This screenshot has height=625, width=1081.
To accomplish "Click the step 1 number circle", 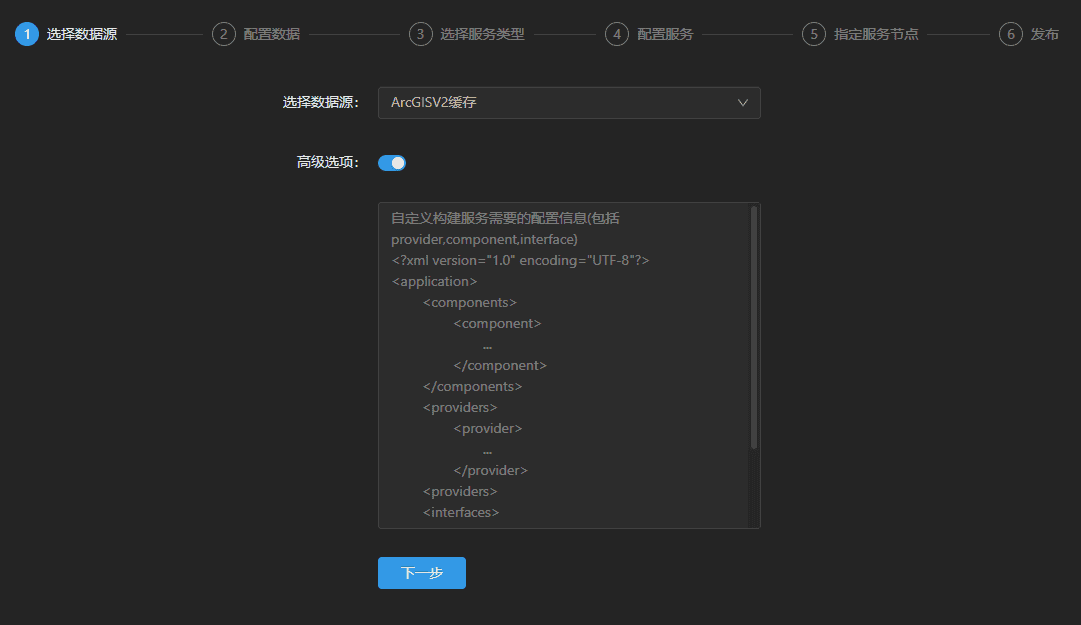I will pos(26,34).
